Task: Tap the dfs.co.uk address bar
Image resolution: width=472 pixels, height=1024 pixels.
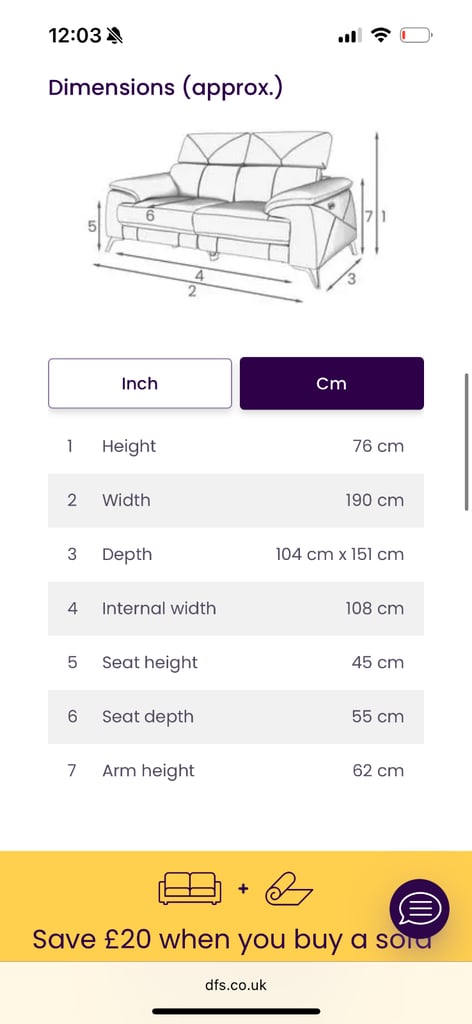Action: point(236,985)
